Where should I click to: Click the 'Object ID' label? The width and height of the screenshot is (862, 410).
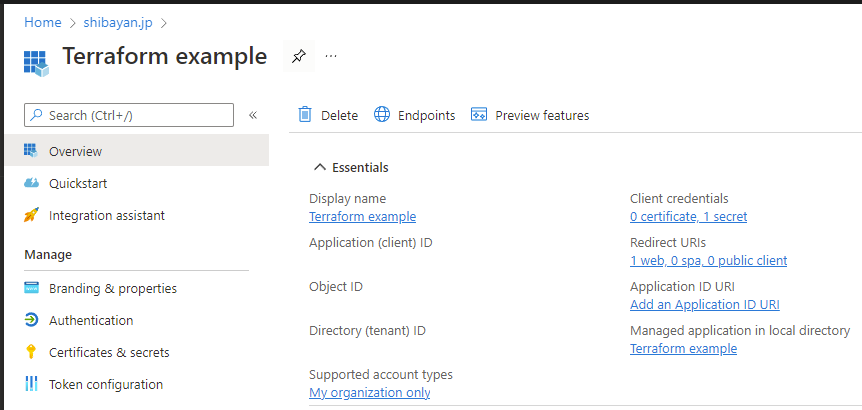pos(336,286)
